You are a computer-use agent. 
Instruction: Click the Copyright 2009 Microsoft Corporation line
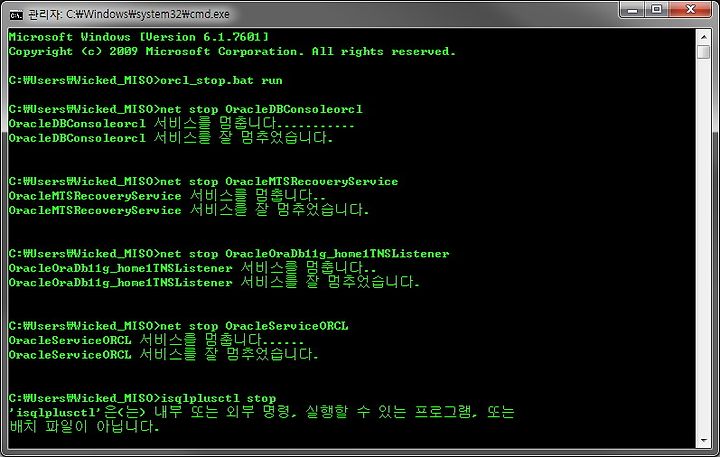(x=232, y=51)
